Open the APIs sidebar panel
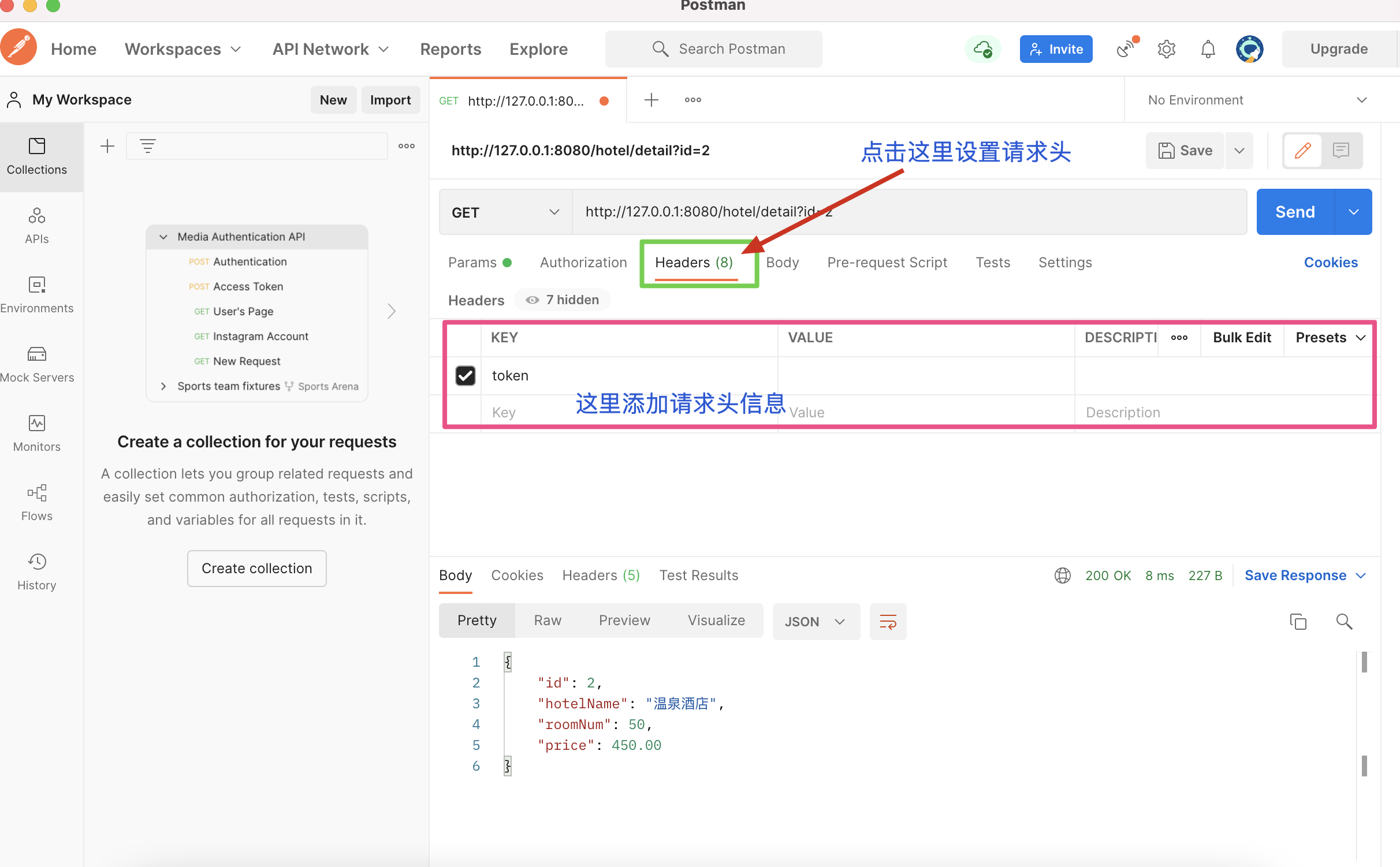This screenshot has height=867, width=1400. (37, 226)
